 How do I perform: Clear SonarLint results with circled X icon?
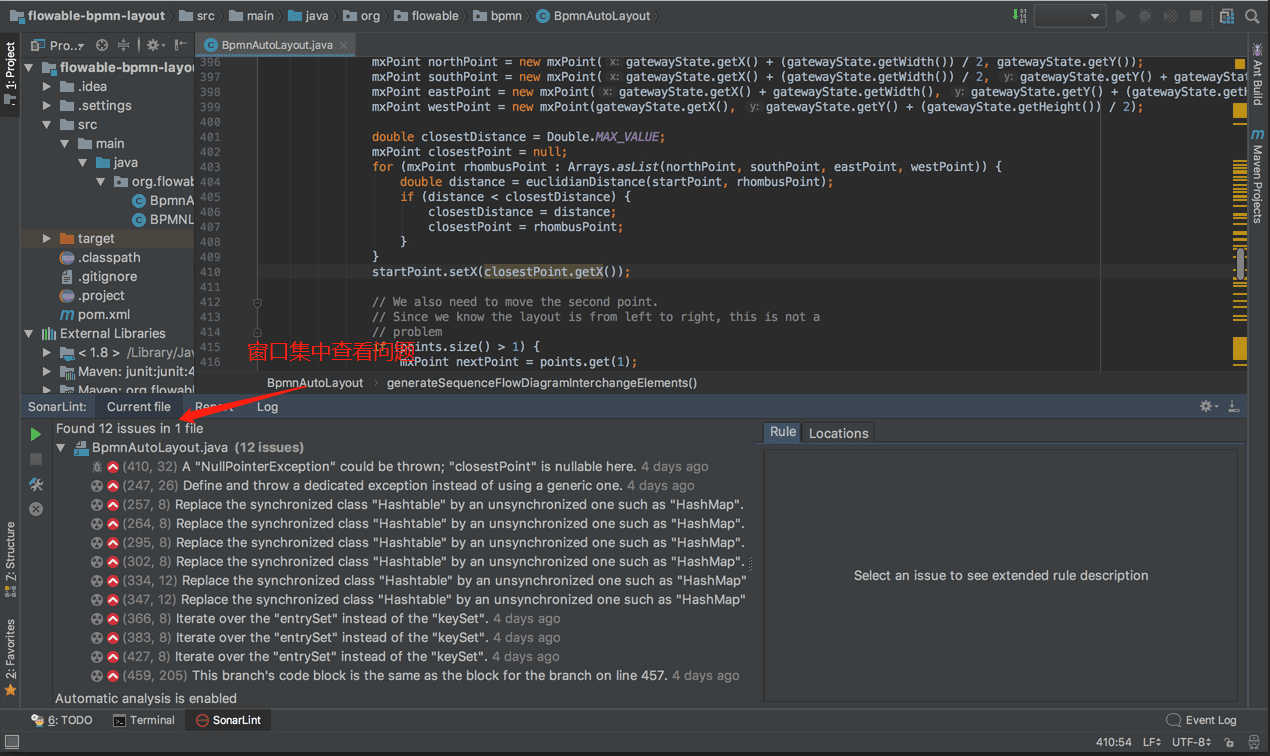click(36, 509)
